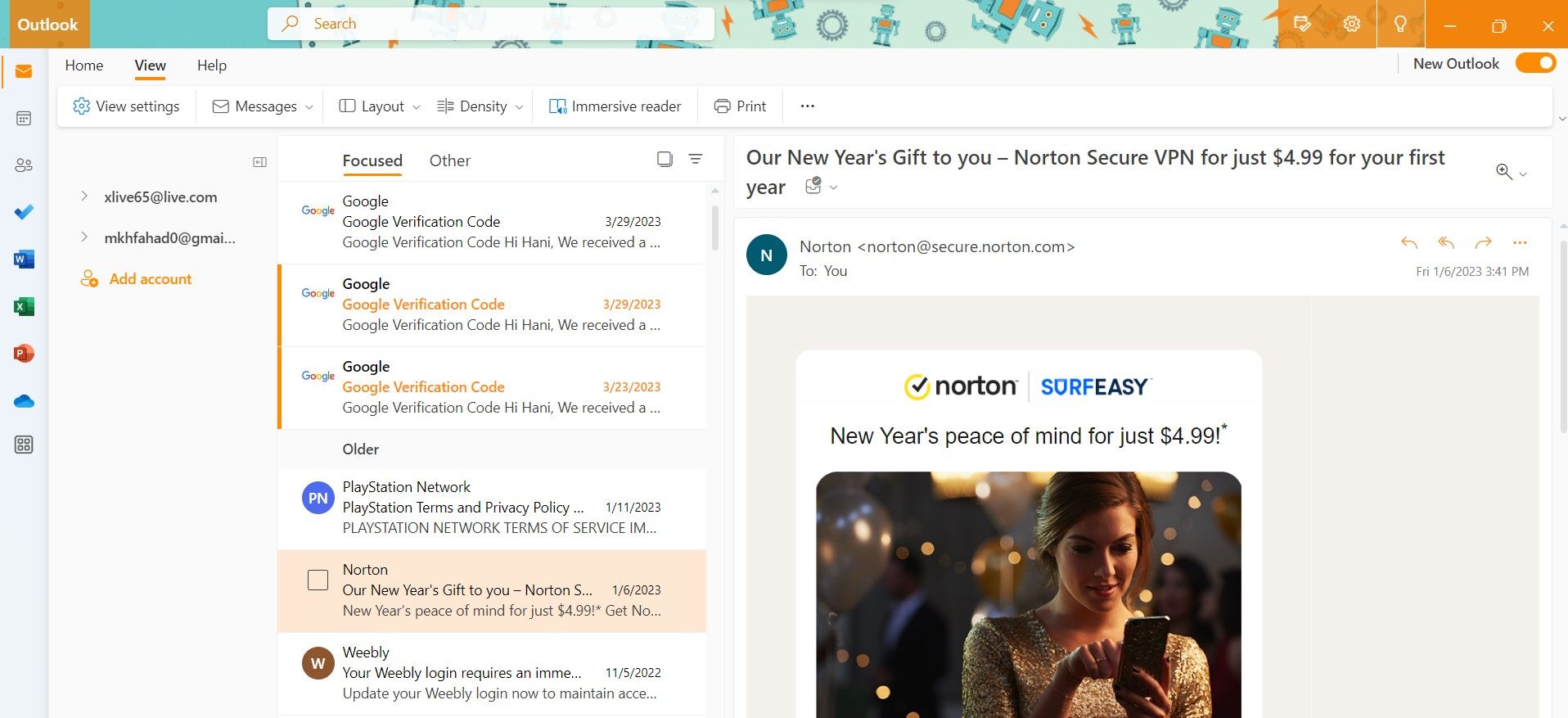
Task: Click the Print button
Action: (740, 106)
